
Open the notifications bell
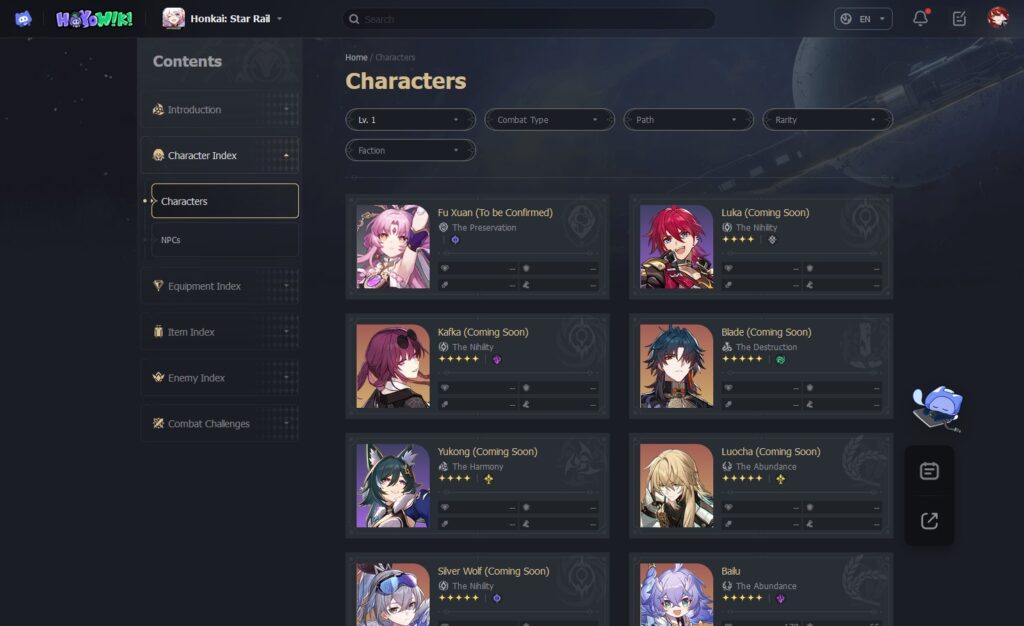(x=920, y=18)
